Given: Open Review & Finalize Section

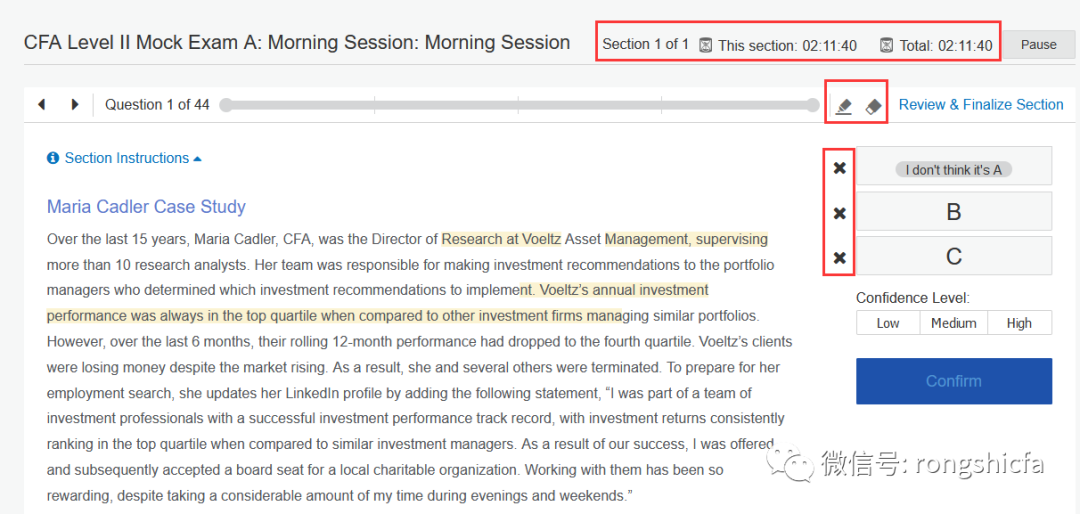Looking at the screenshot, I should (x=980, y=104).
